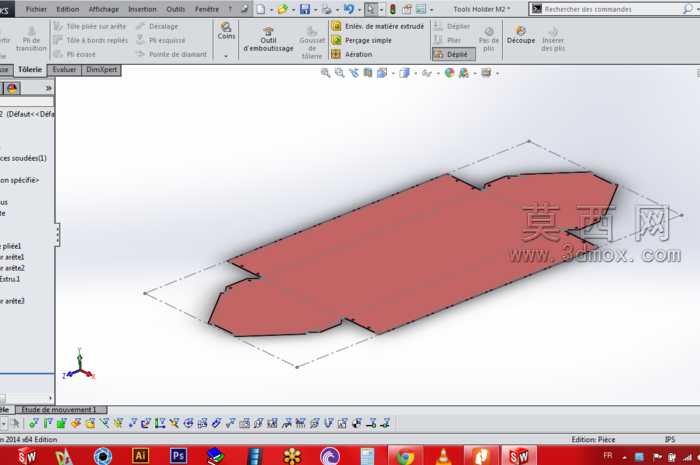Open dropdown arrow next to New icon
This screenshot has height=465, width=700.
[x=271, y=9]
